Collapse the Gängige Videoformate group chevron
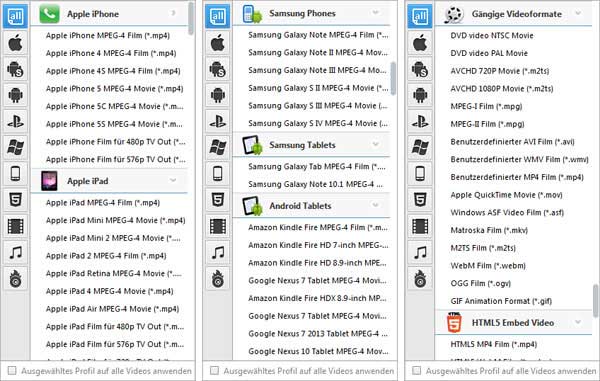 (x=578, y=13)
